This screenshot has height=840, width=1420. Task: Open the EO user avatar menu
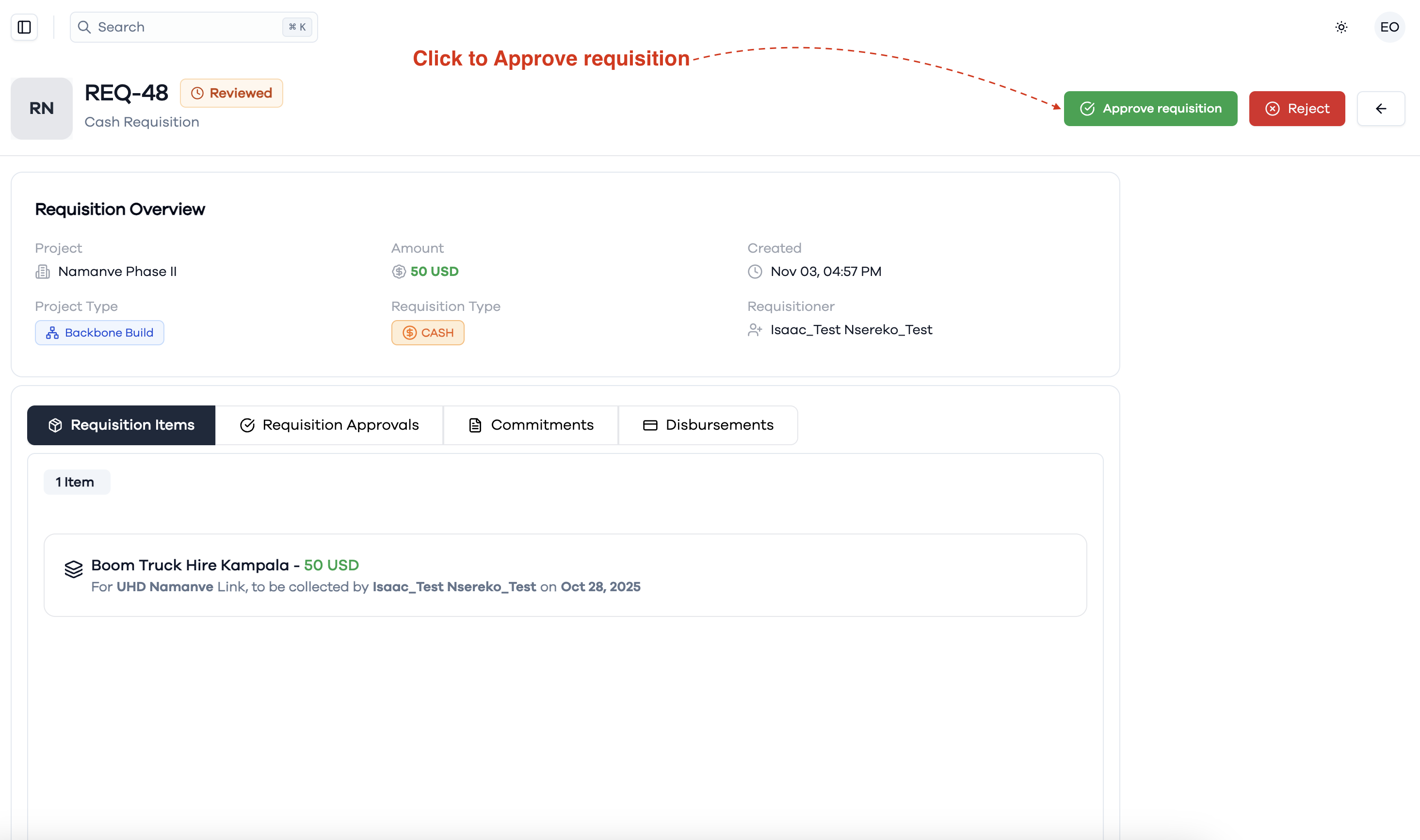tap(1389, 27)
